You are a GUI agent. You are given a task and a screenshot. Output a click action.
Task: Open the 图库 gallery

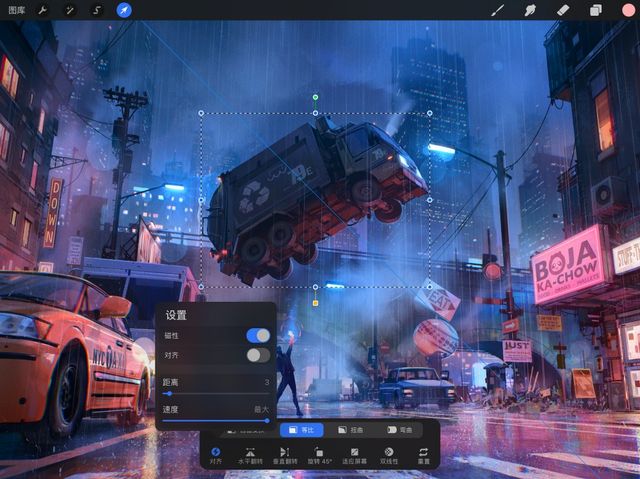tap(17, 10)
